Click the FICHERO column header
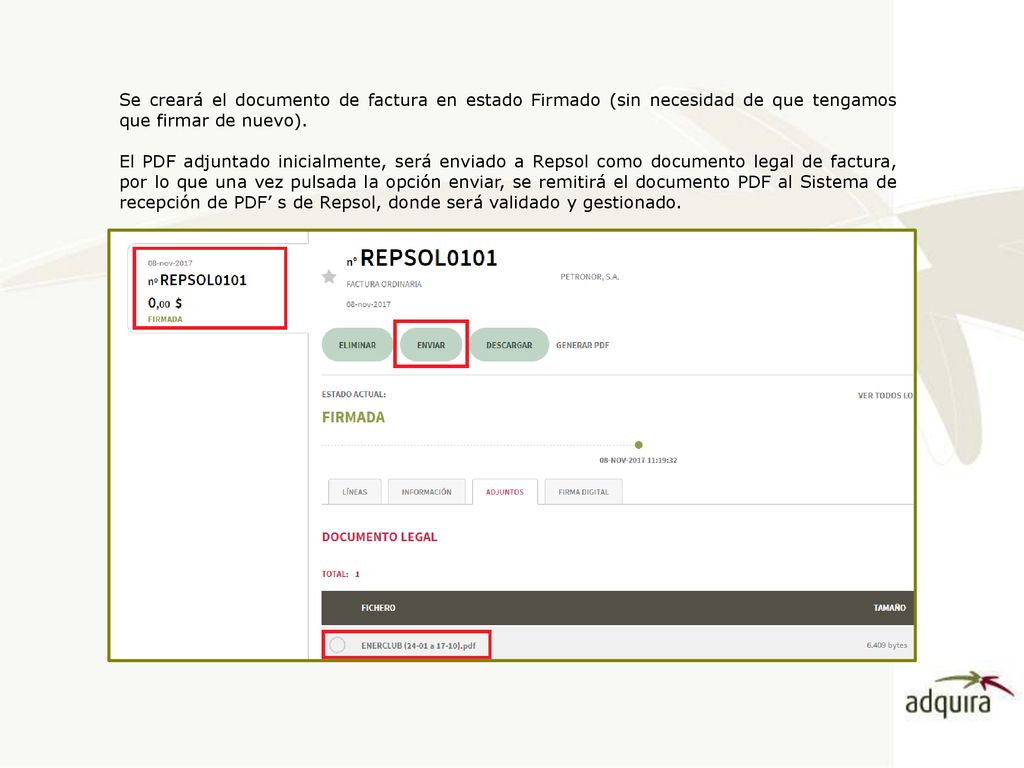This screenshot has width=1024, height=768. (x=378, y=607)
